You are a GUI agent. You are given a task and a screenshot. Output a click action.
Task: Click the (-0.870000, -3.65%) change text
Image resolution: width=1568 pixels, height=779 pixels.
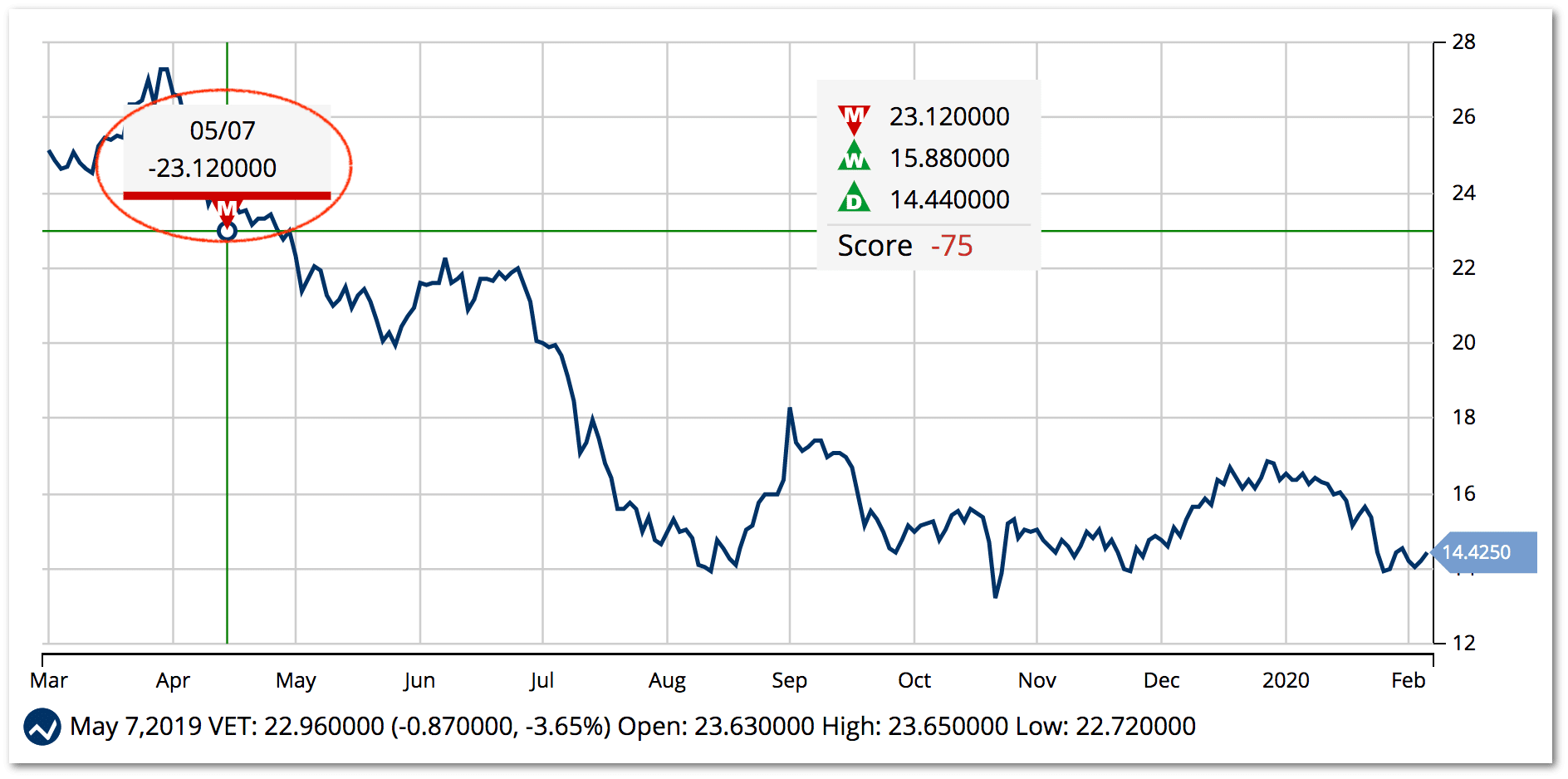[x=502, y=727]
